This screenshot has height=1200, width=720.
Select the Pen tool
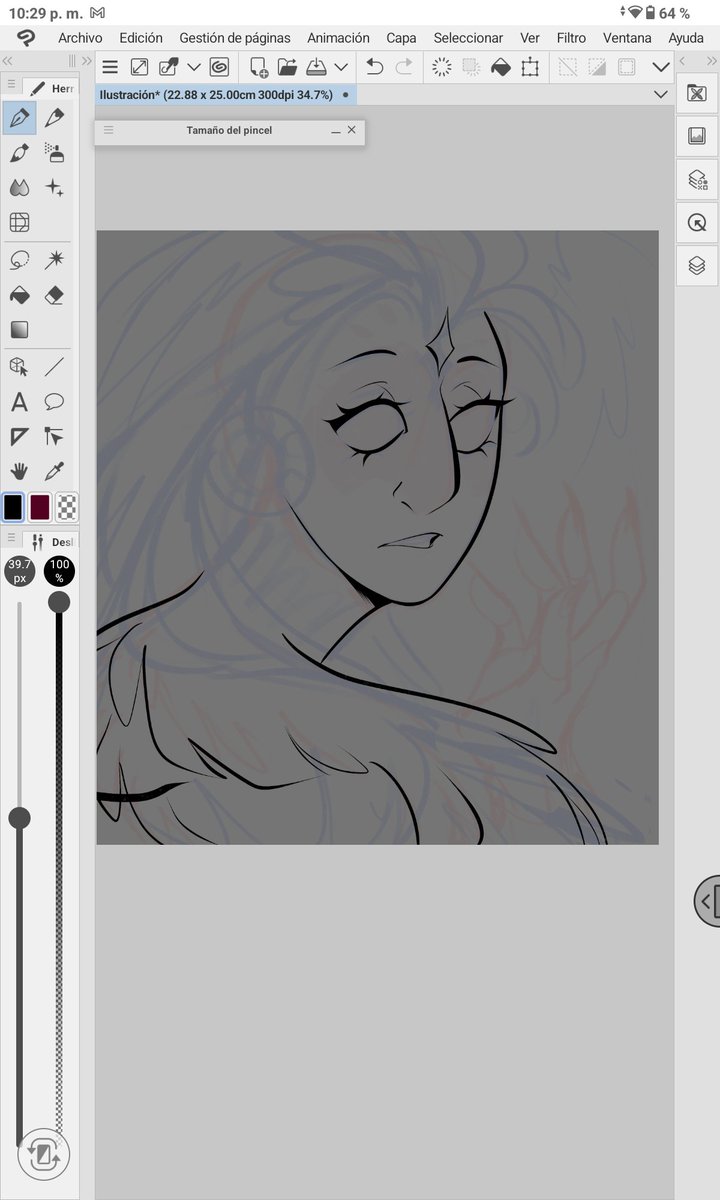[x=19, y=118]
